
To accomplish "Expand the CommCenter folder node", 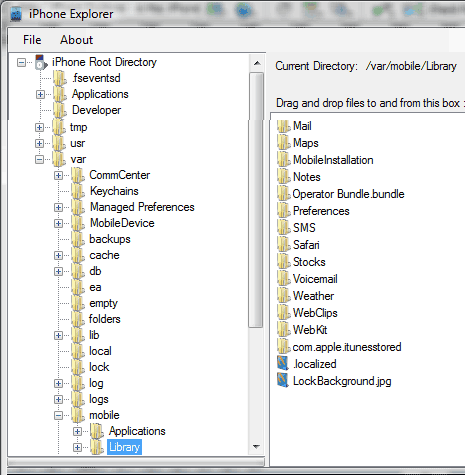I will tap(58, 175).
